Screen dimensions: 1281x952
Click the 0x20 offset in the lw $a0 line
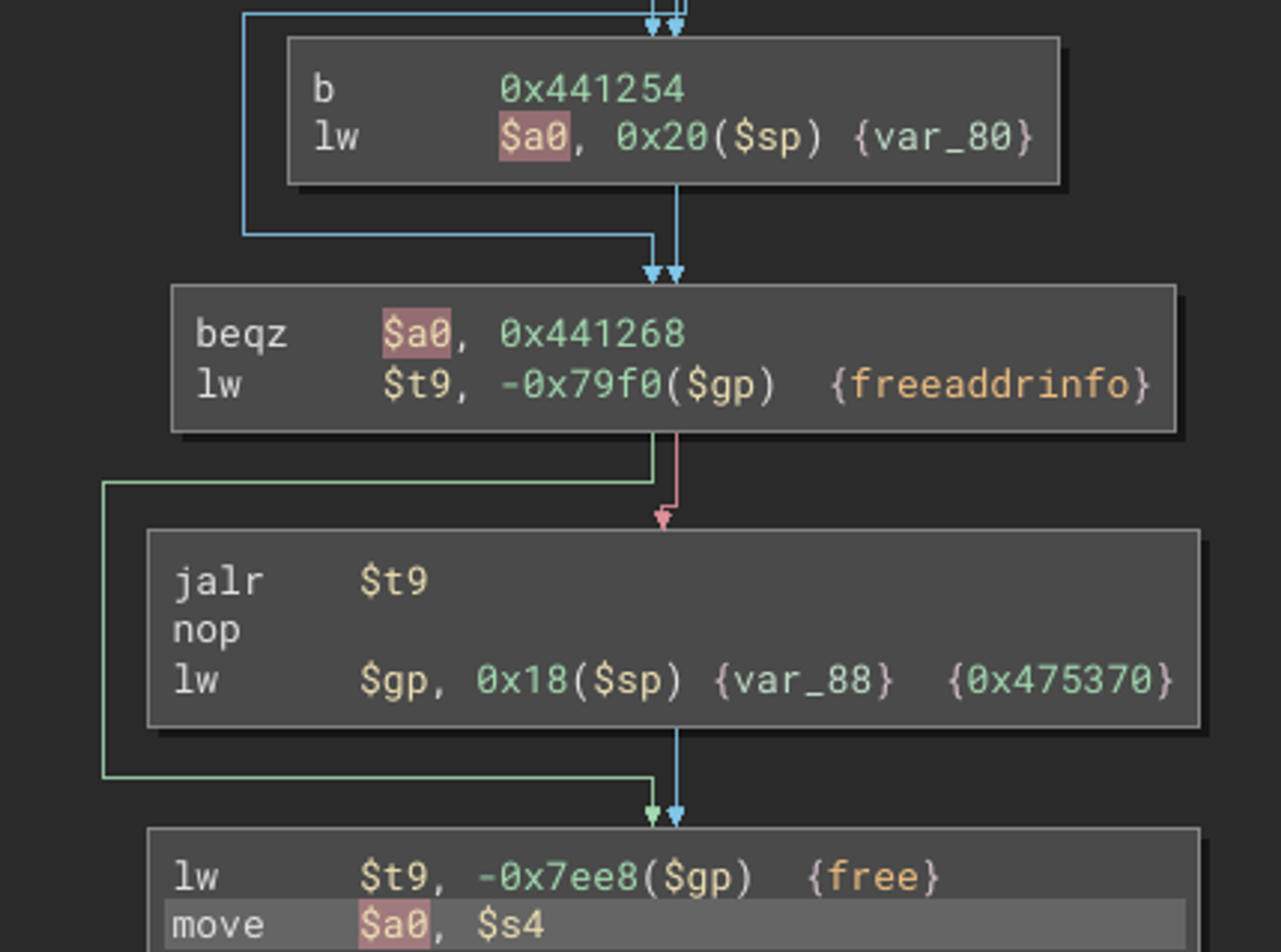point(662,137)
